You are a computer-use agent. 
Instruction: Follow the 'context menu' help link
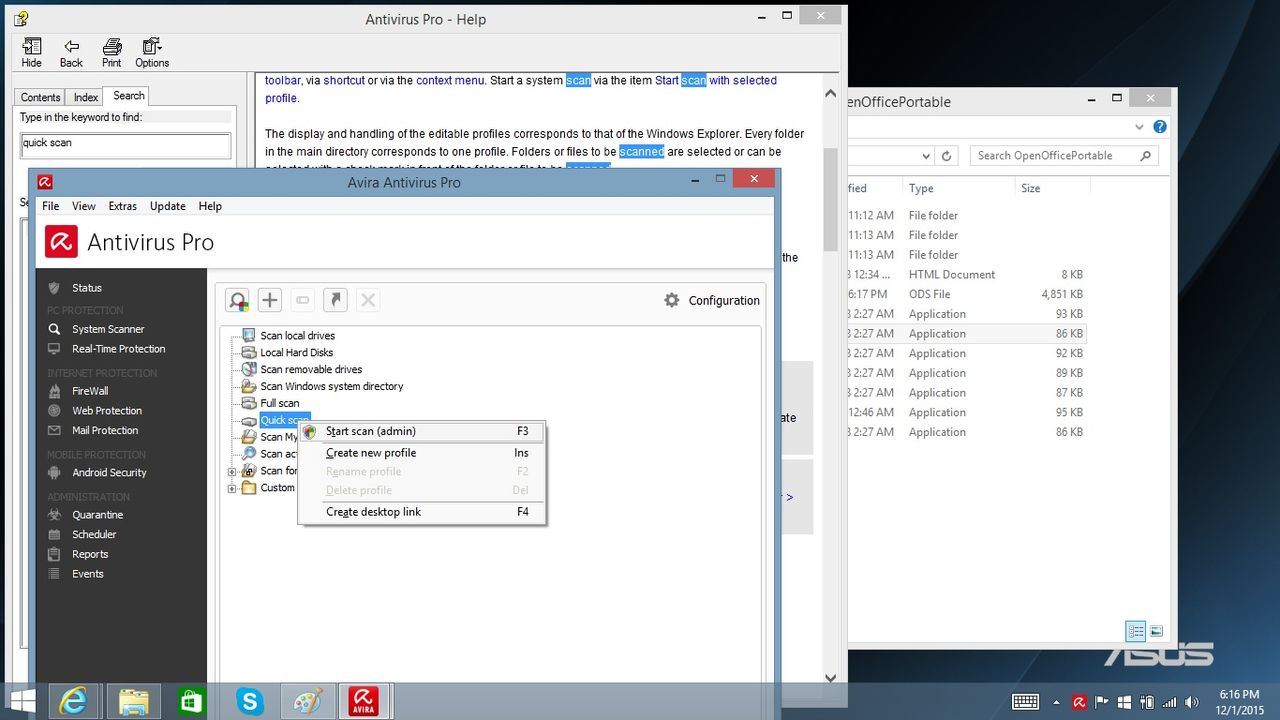[x=450, y=80]
